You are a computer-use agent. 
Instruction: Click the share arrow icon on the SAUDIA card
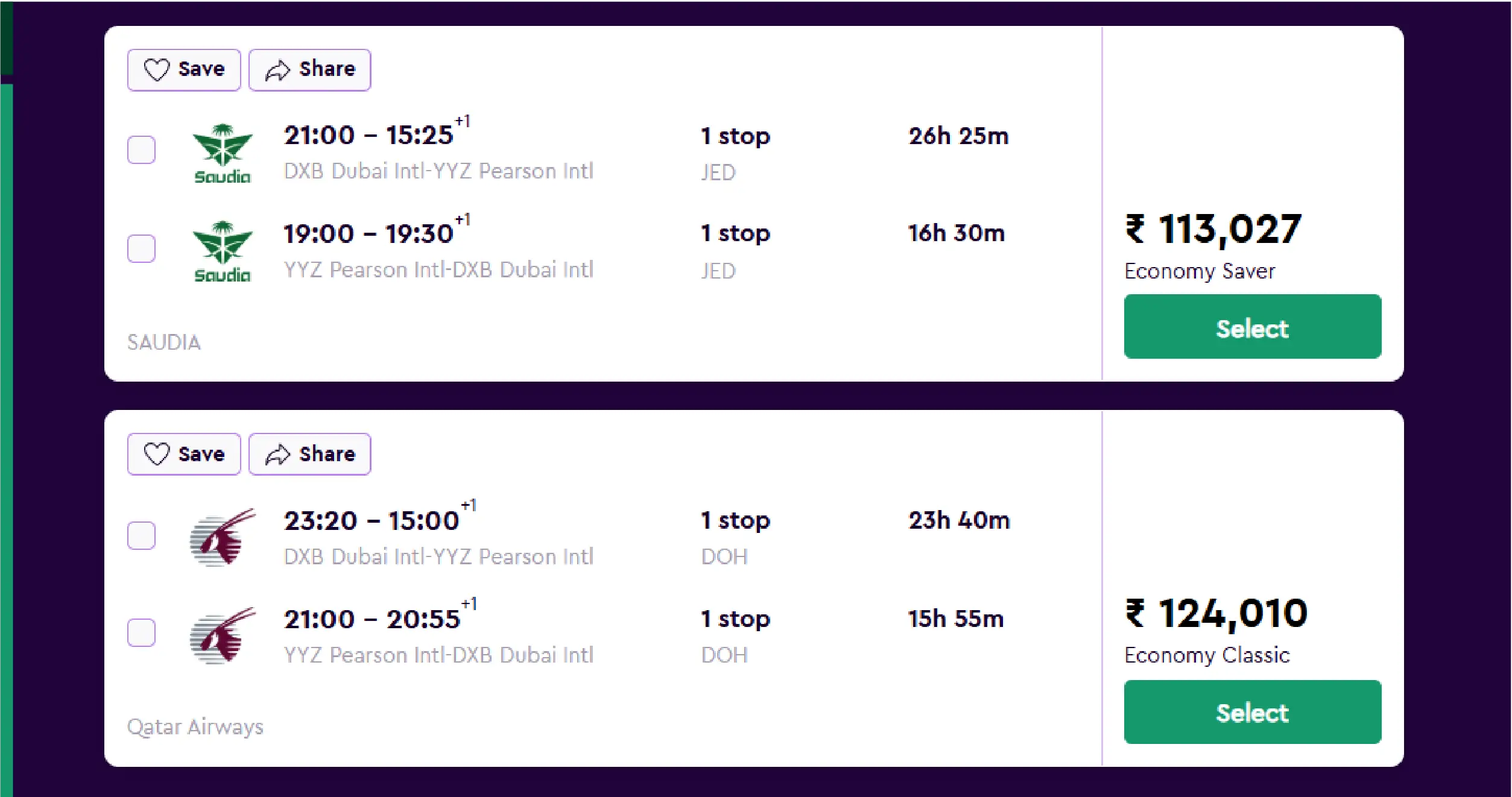pos(277,69)
